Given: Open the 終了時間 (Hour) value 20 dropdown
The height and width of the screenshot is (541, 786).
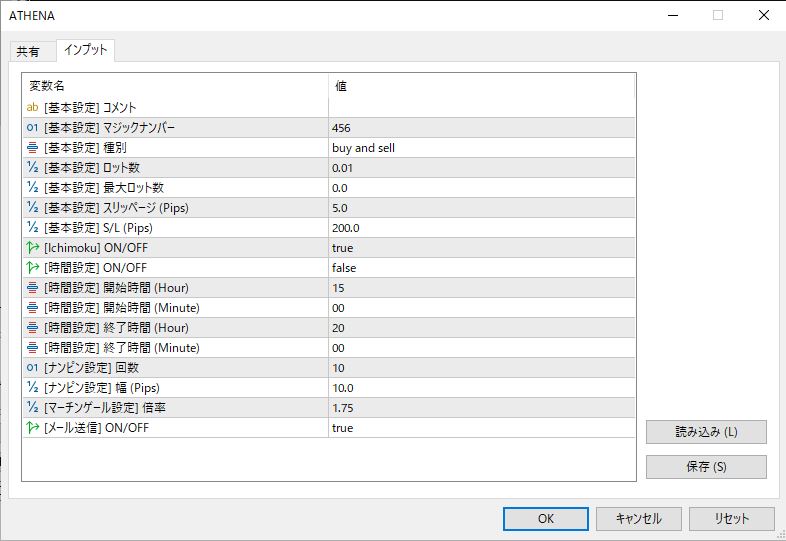Looking at the screenshot, I should click(480, 328).
